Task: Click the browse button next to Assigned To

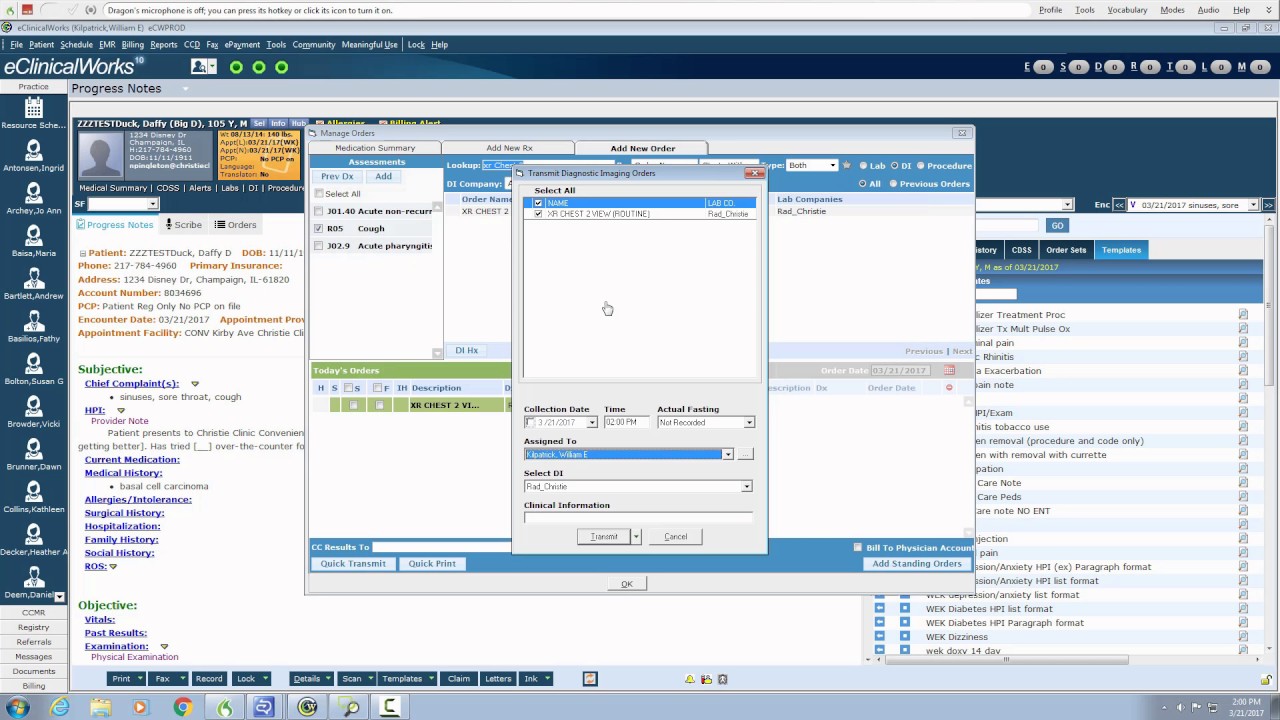Action: point(745,455)
